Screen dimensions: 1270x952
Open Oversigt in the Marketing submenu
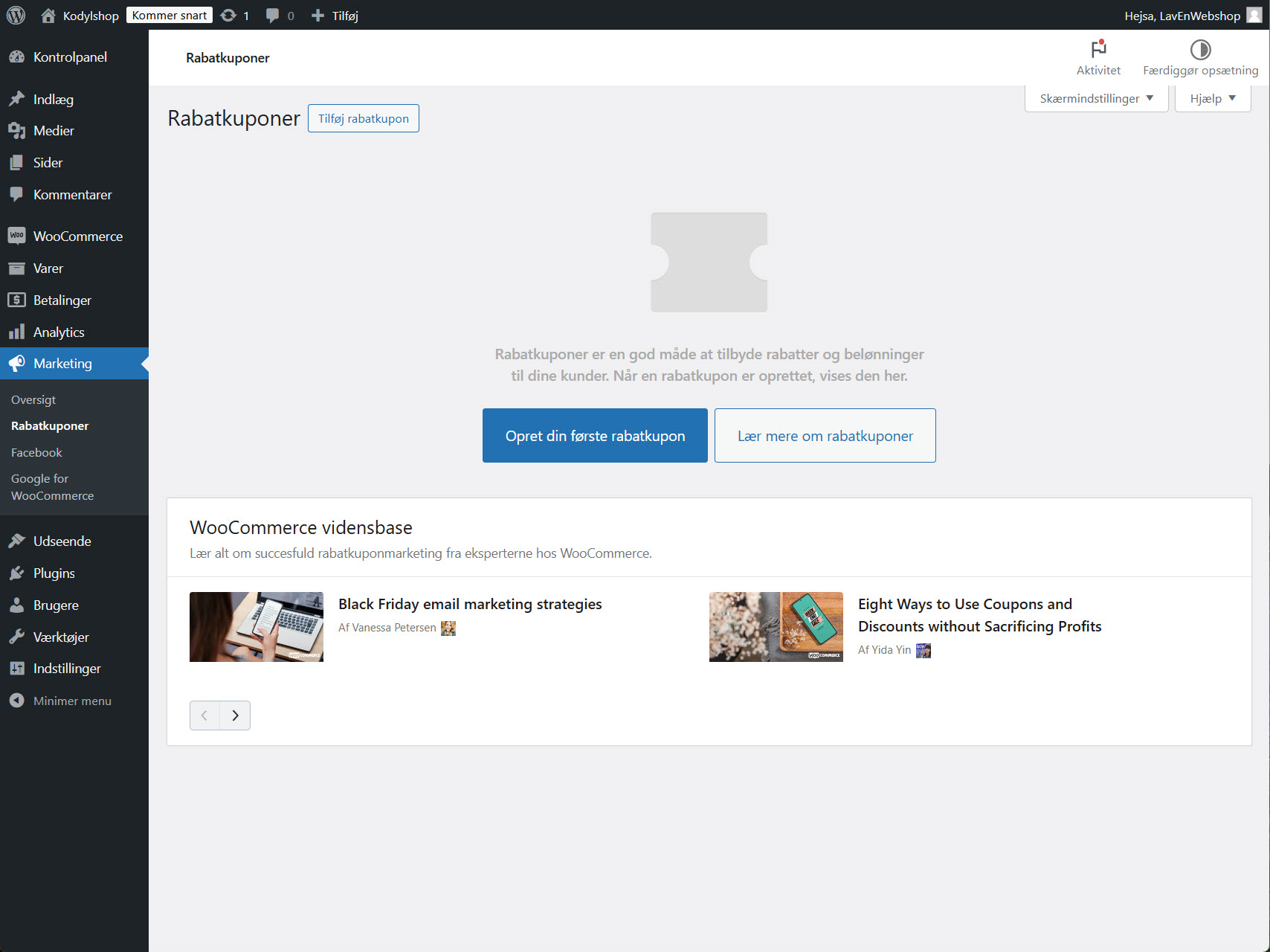[33, 399]
